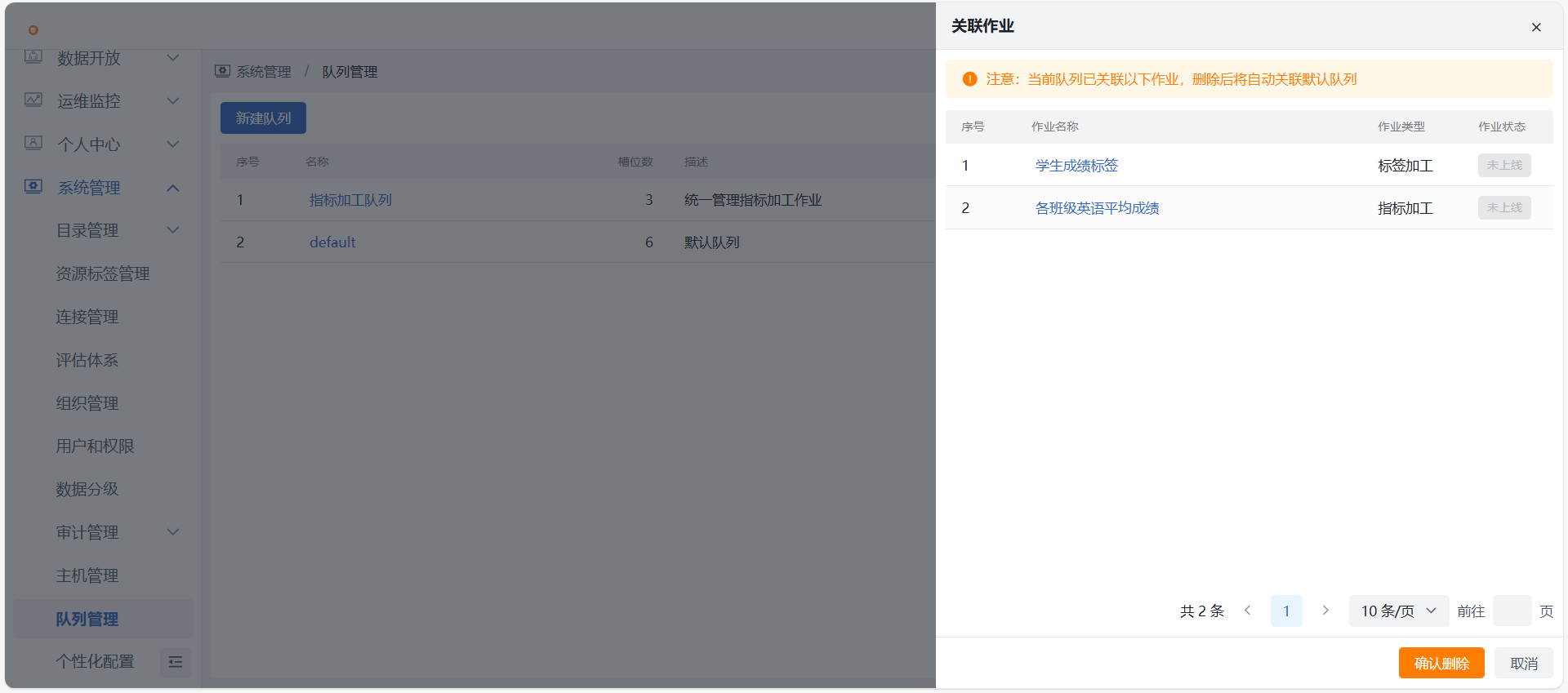
Task: Click the 数据开放 sidebar icon
Action: (33, 57)
